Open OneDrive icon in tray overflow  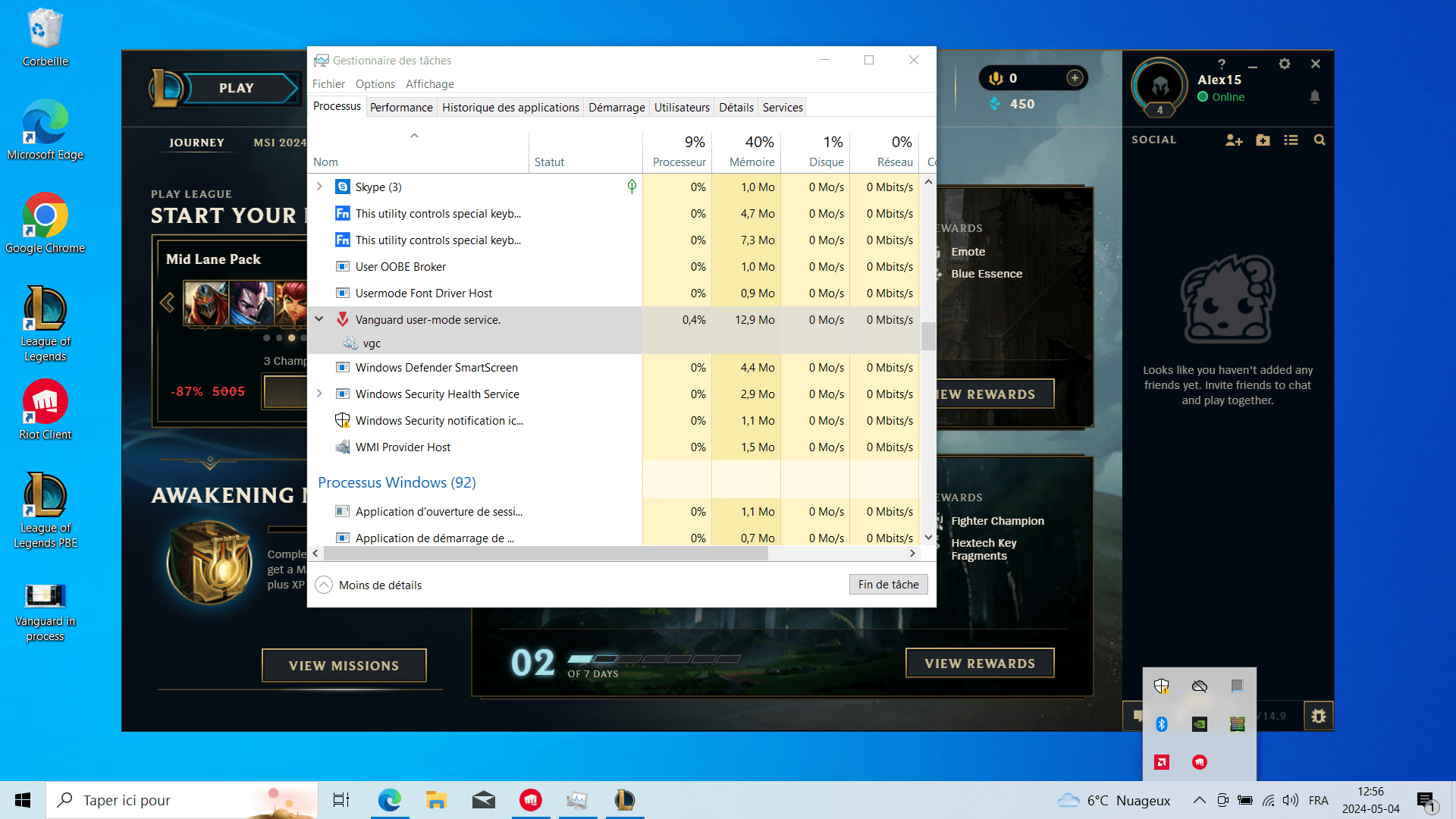pyautogui.click(x=1199, y=686)
